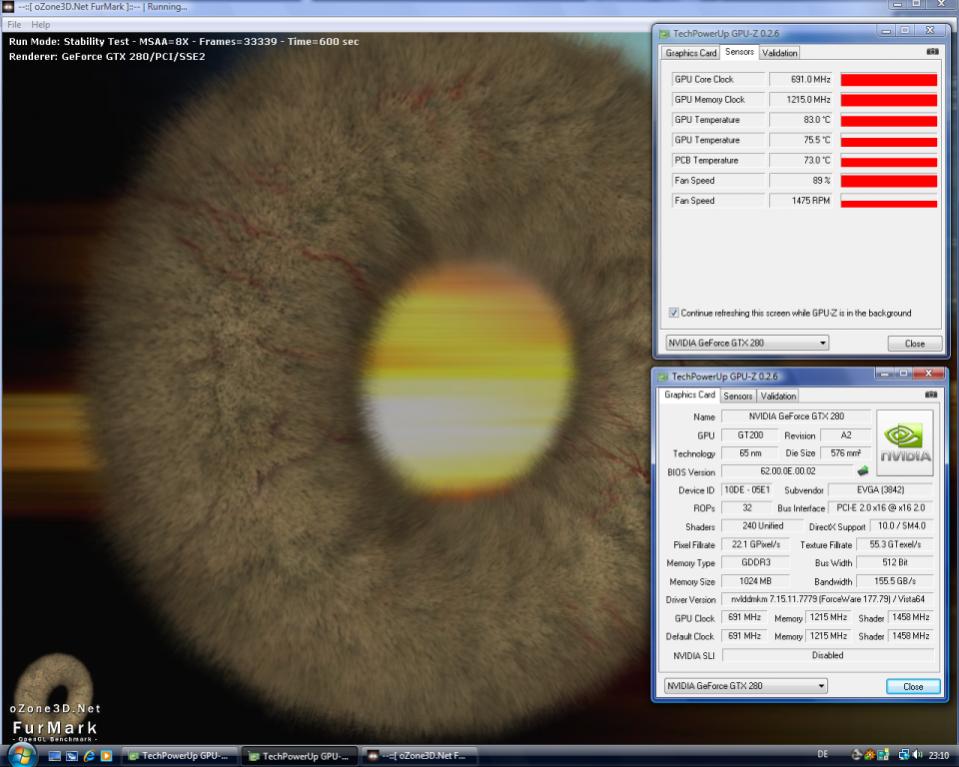Image resolution: width=959 pixels, height=767 pixels.
Task: Click the BIOS Version field 62.00.0E.00.02
Action: coord(788,471)
